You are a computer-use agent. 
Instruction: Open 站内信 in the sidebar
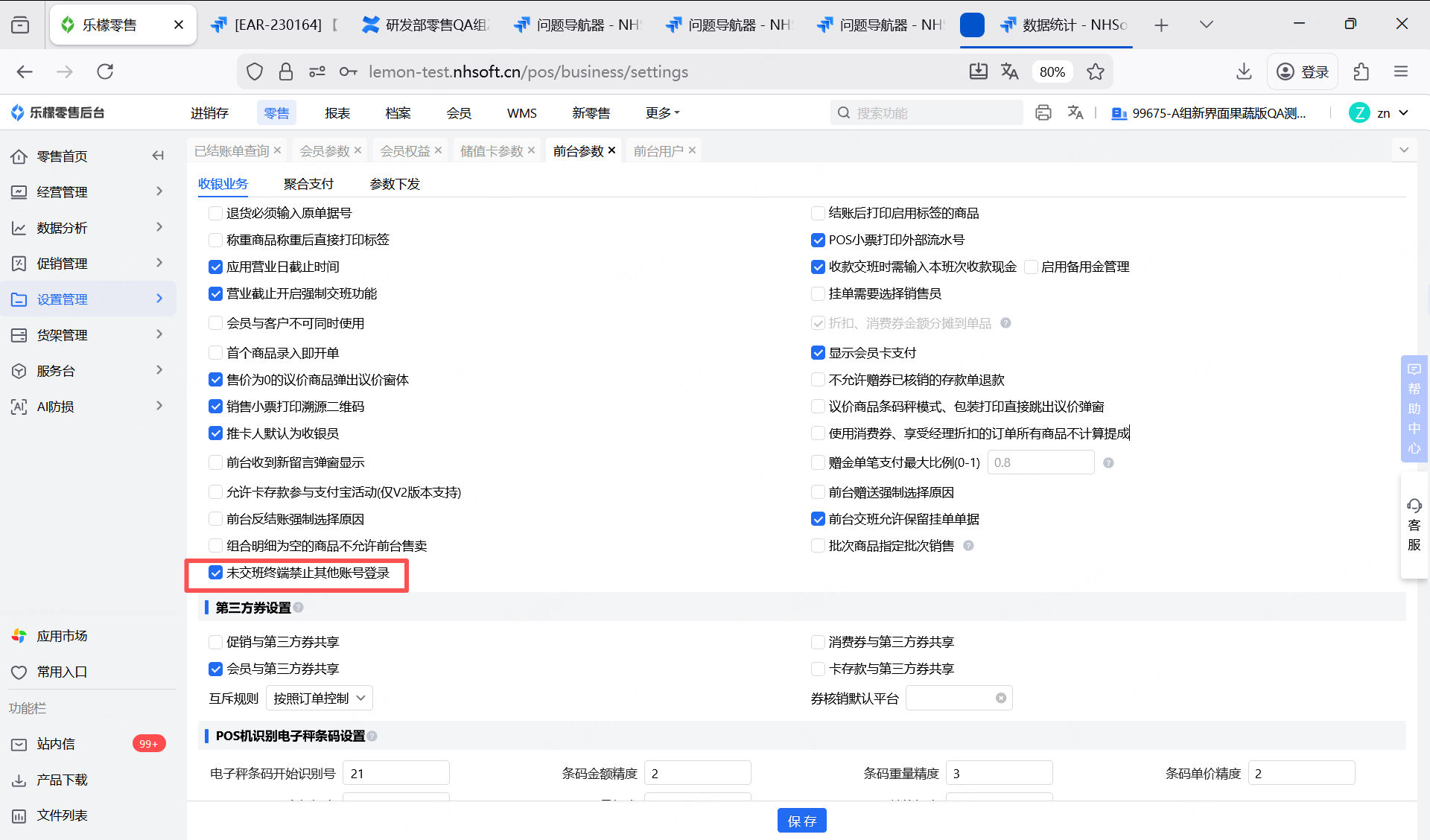tap(56, 744)
